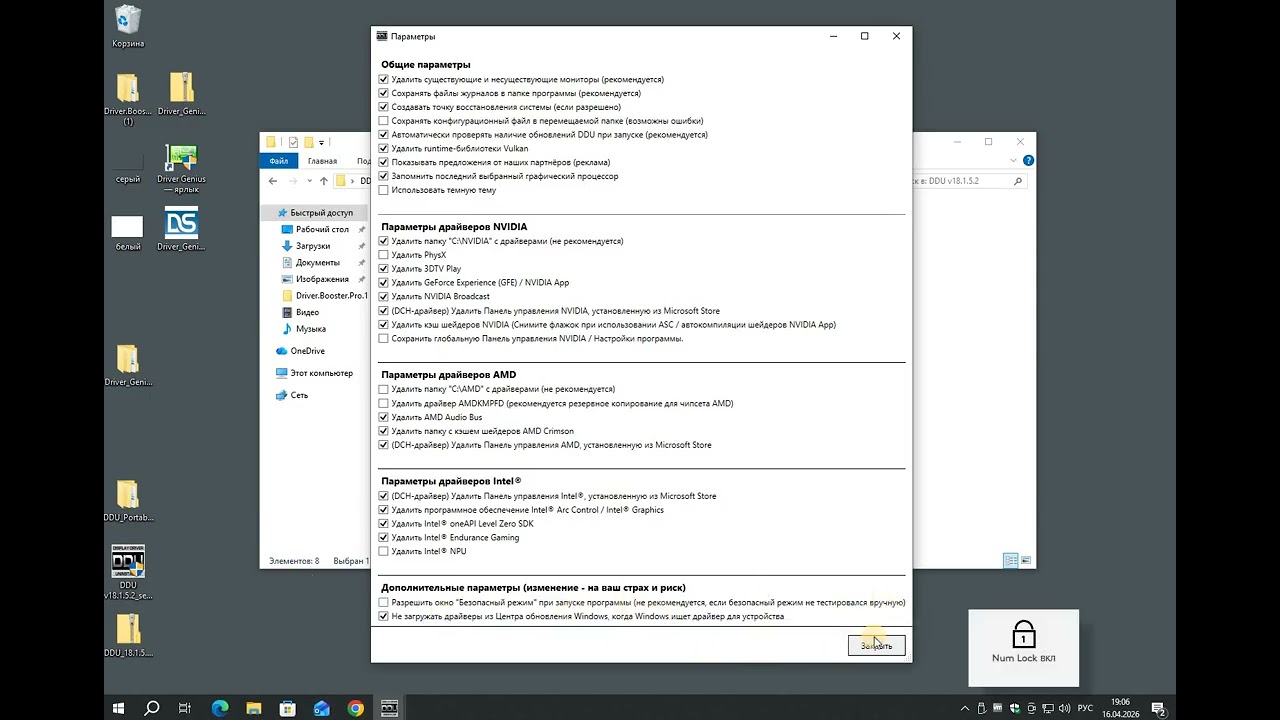Open taskbar search magnifier

pos(152,708)
